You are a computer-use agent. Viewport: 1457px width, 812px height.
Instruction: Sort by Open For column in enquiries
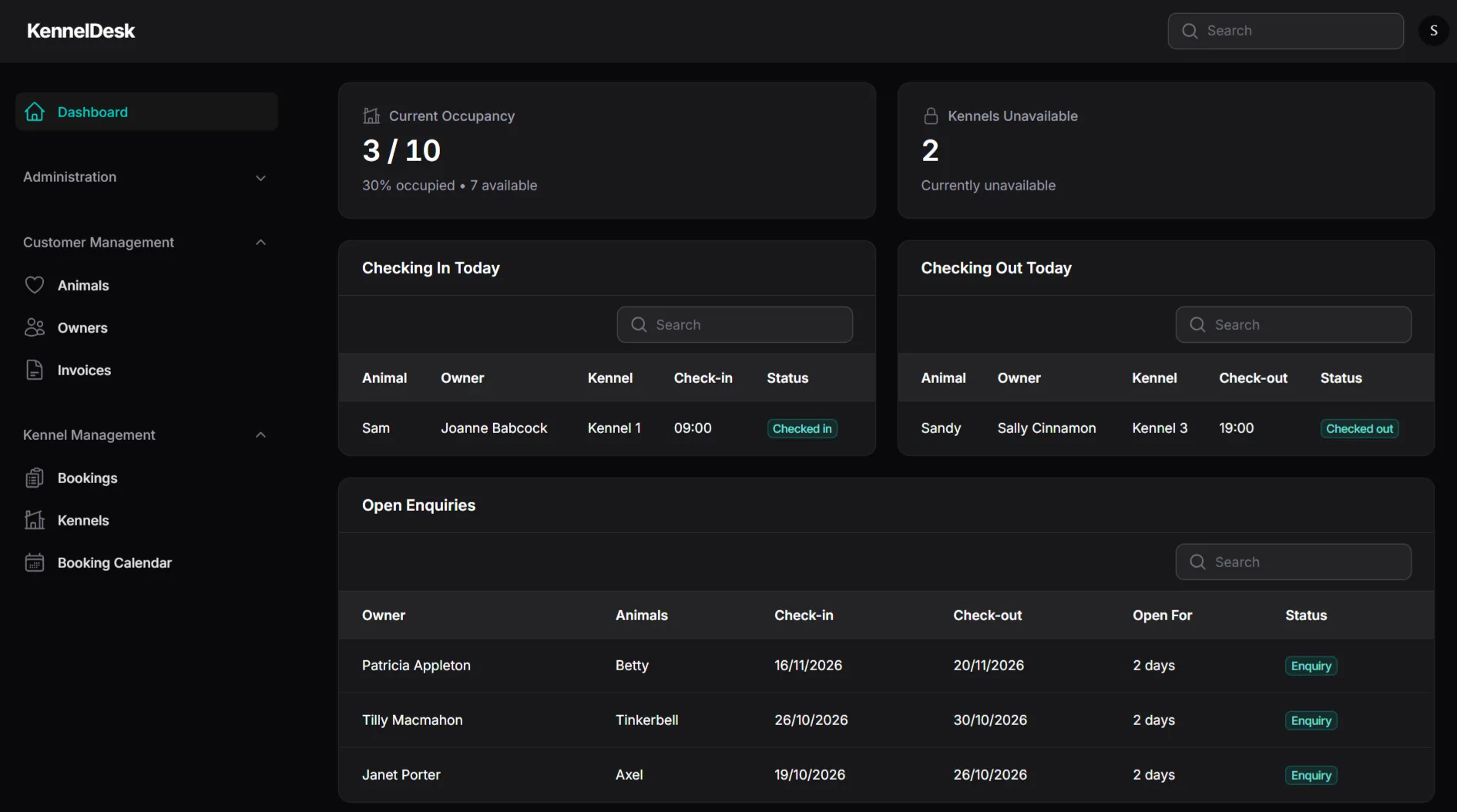1162,615
